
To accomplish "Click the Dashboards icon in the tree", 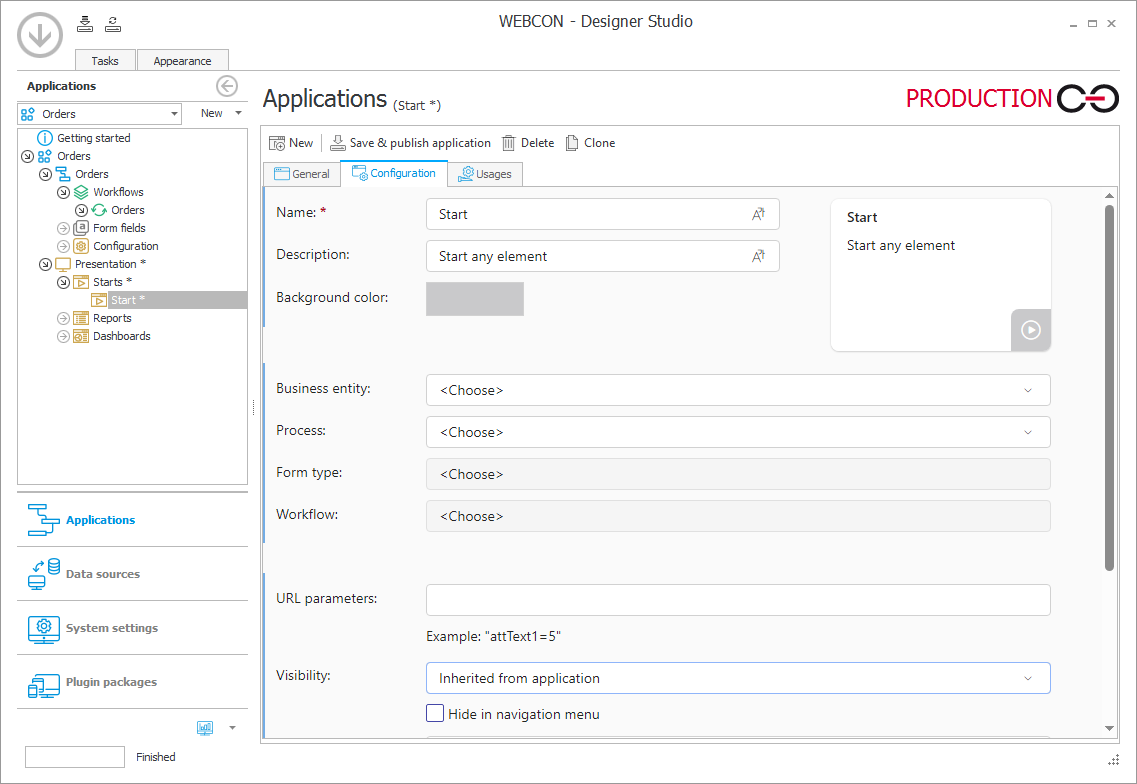I will (x=81, y=336).
